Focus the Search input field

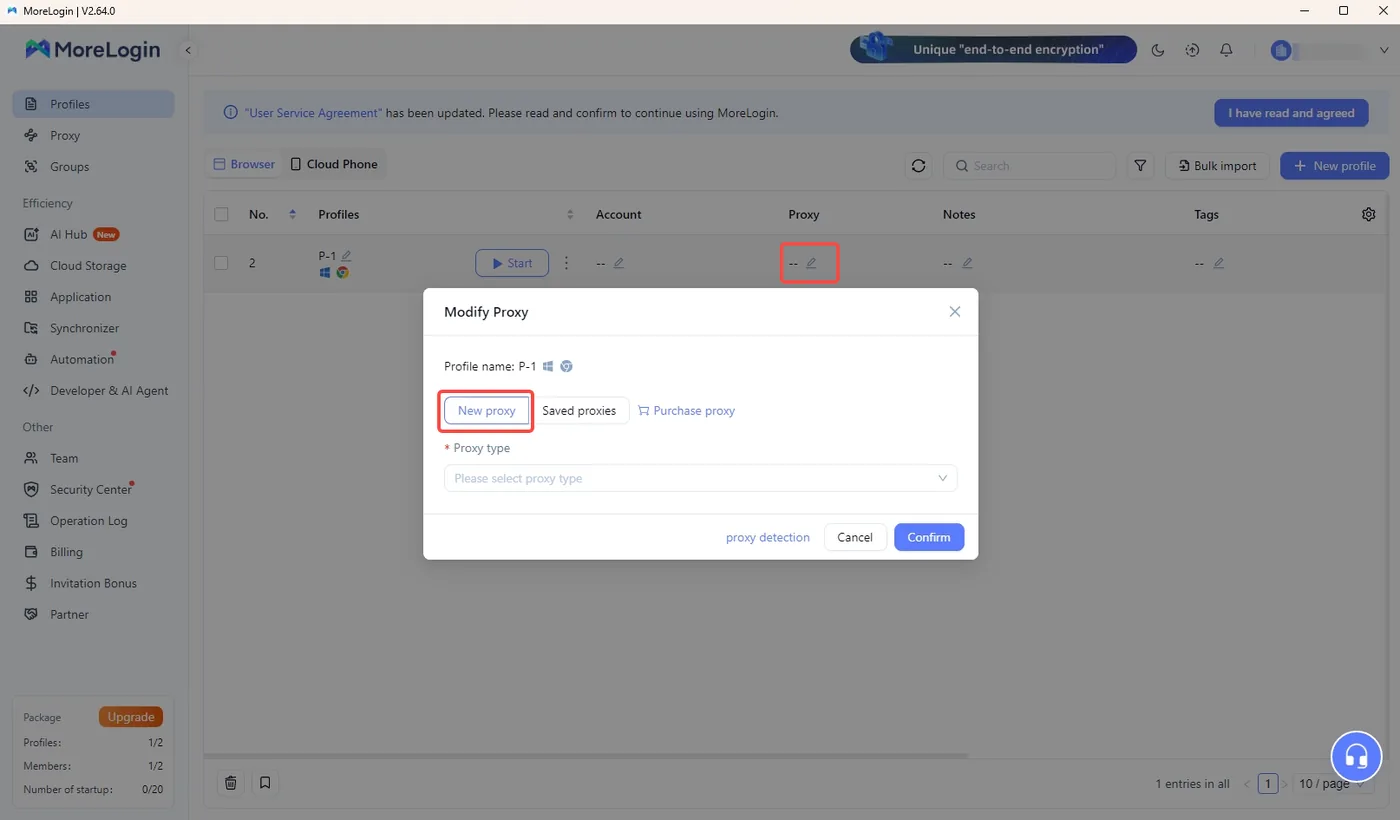(1029, 166)
